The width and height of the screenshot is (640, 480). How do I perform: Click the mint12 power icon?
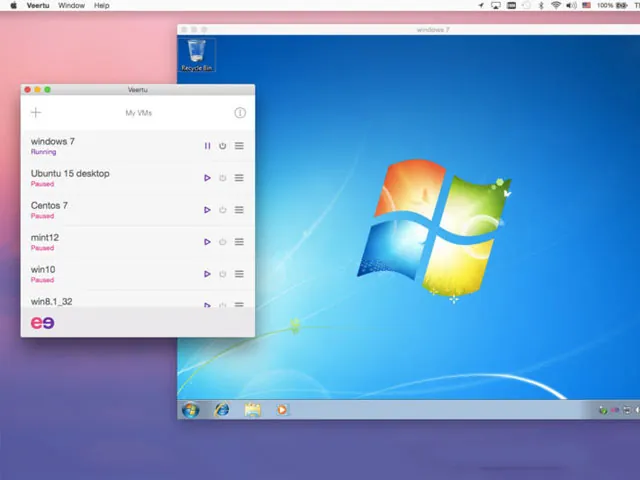click(x=222, y=242)
